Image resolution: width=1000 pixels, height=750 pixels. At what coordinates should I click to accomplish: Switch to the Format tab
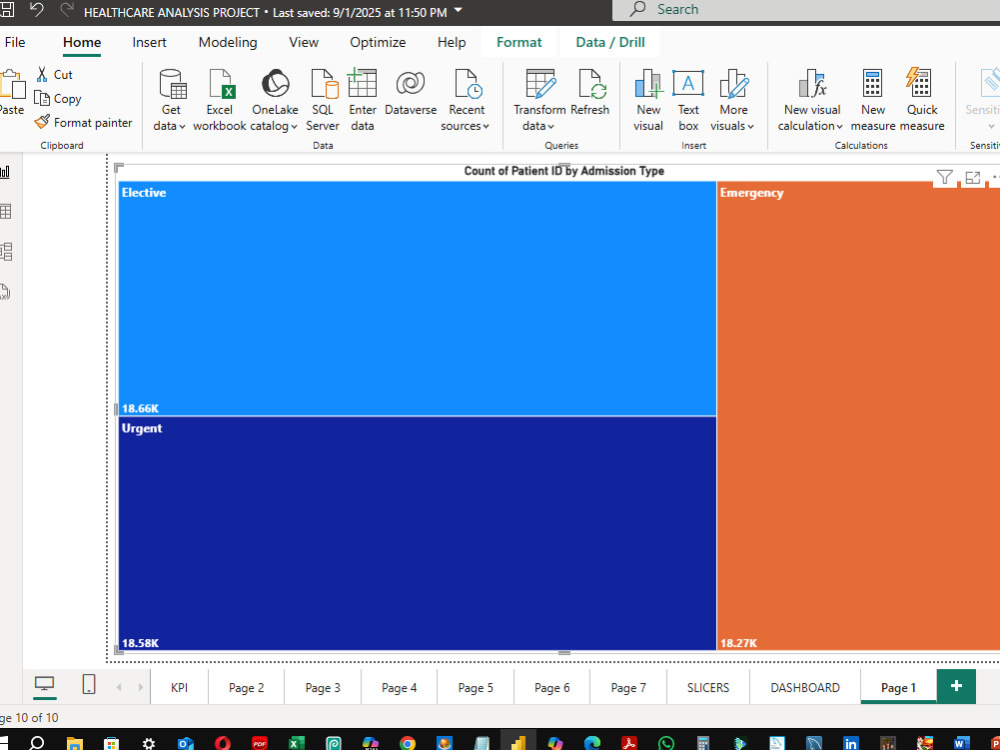tap(519, 42)
